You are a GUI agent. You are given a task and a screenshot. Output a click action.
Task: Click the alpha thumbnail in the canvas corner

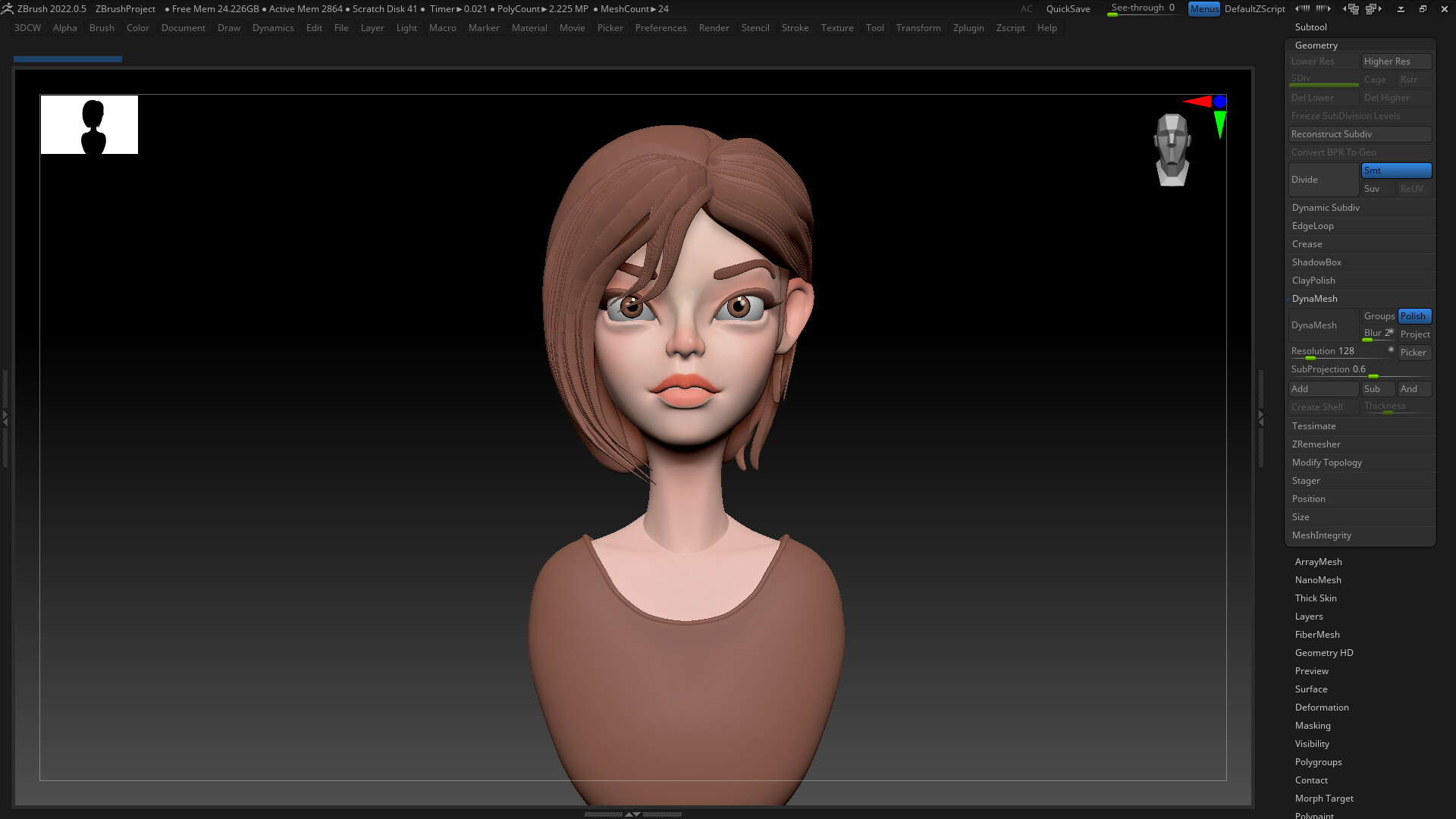coord(89,124)
